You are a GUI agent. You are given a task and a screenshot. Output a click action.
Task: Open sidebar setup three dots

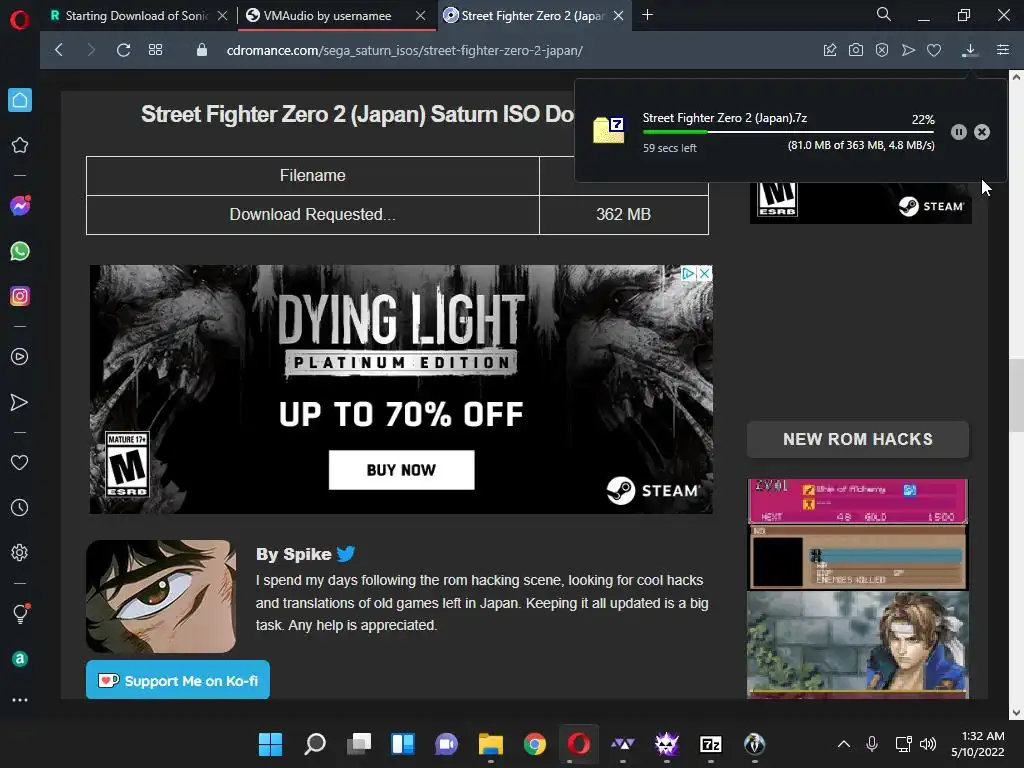point(20,700)
